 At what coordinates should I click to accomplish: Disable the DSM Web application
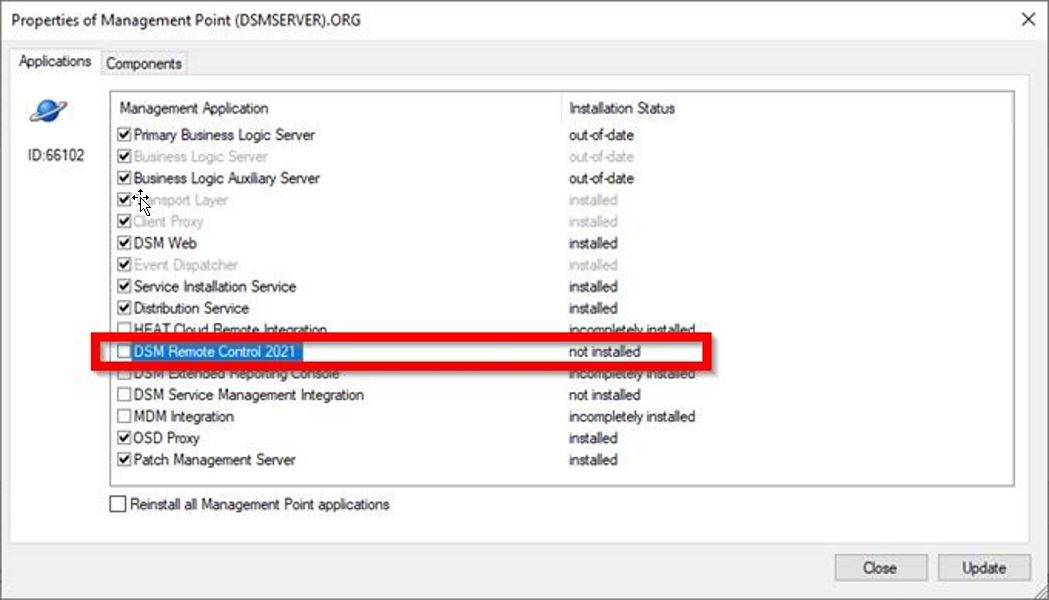tap(124, 243)
